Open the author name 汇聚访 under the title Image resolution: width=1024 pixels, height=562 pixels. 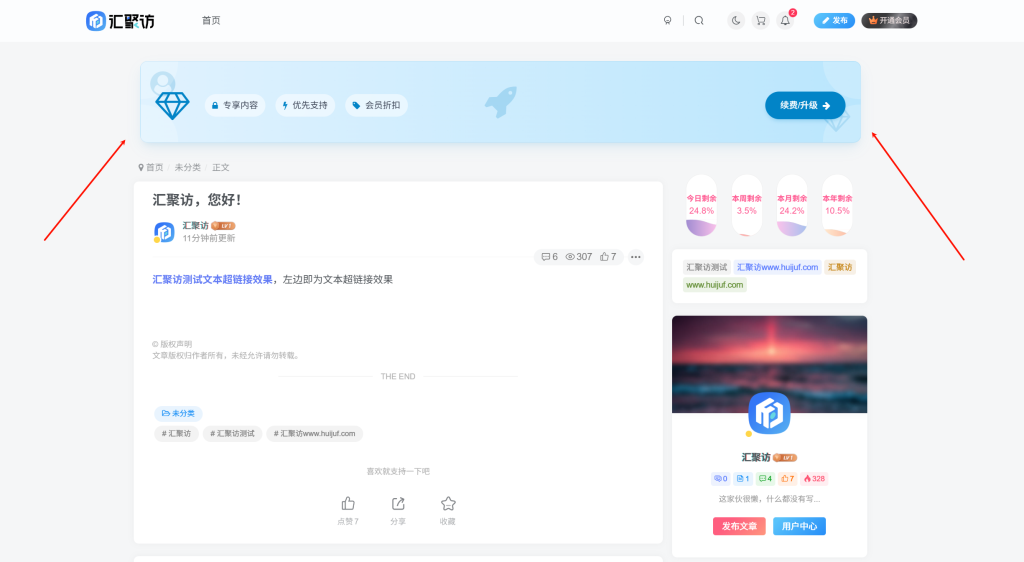(x=195, y=225)
